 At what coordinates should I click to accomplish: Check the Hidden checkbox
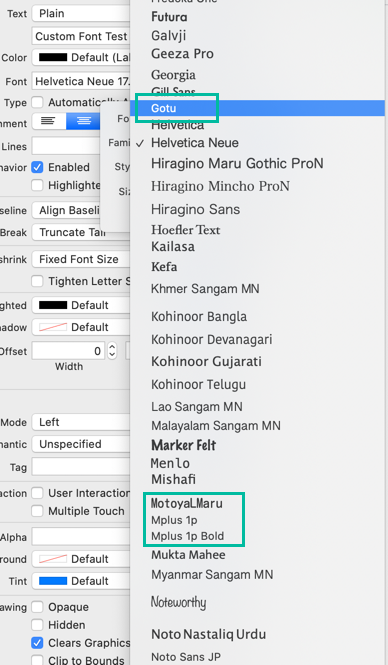pos(37,625)
